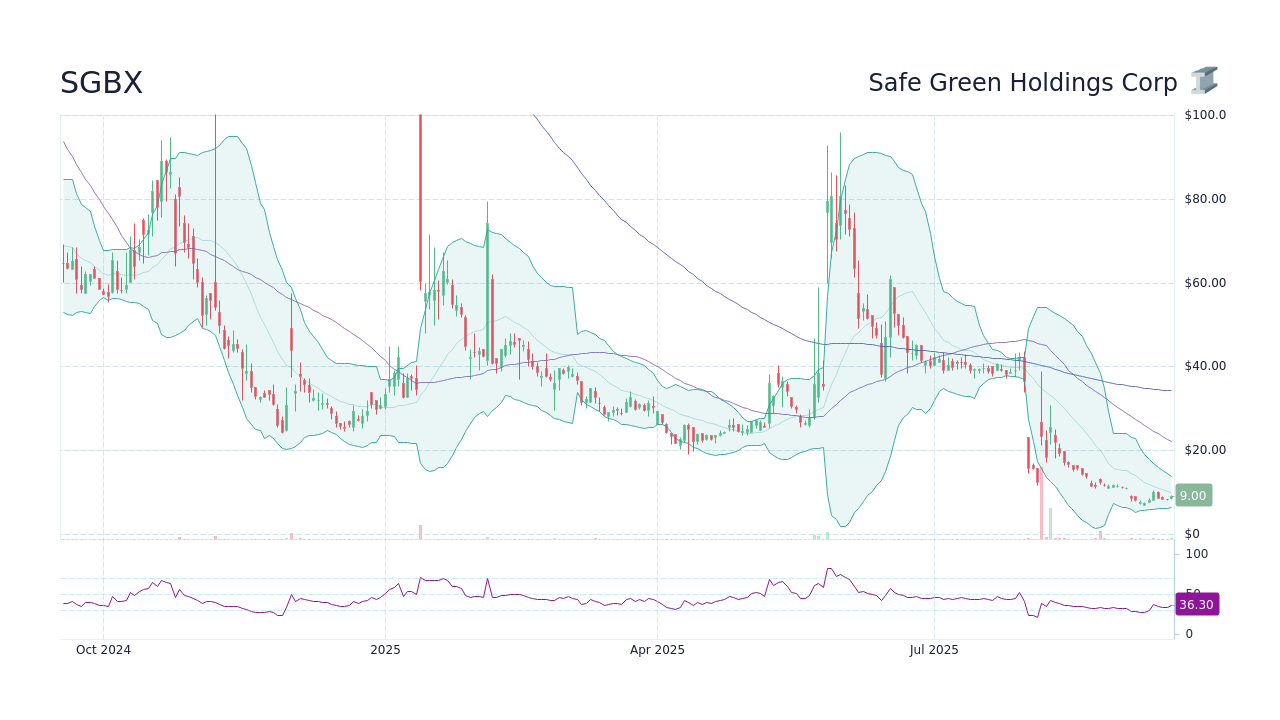
Task: Click the Oct 2024 axis label
Action: pyautogui.click(x=103, y=650)
